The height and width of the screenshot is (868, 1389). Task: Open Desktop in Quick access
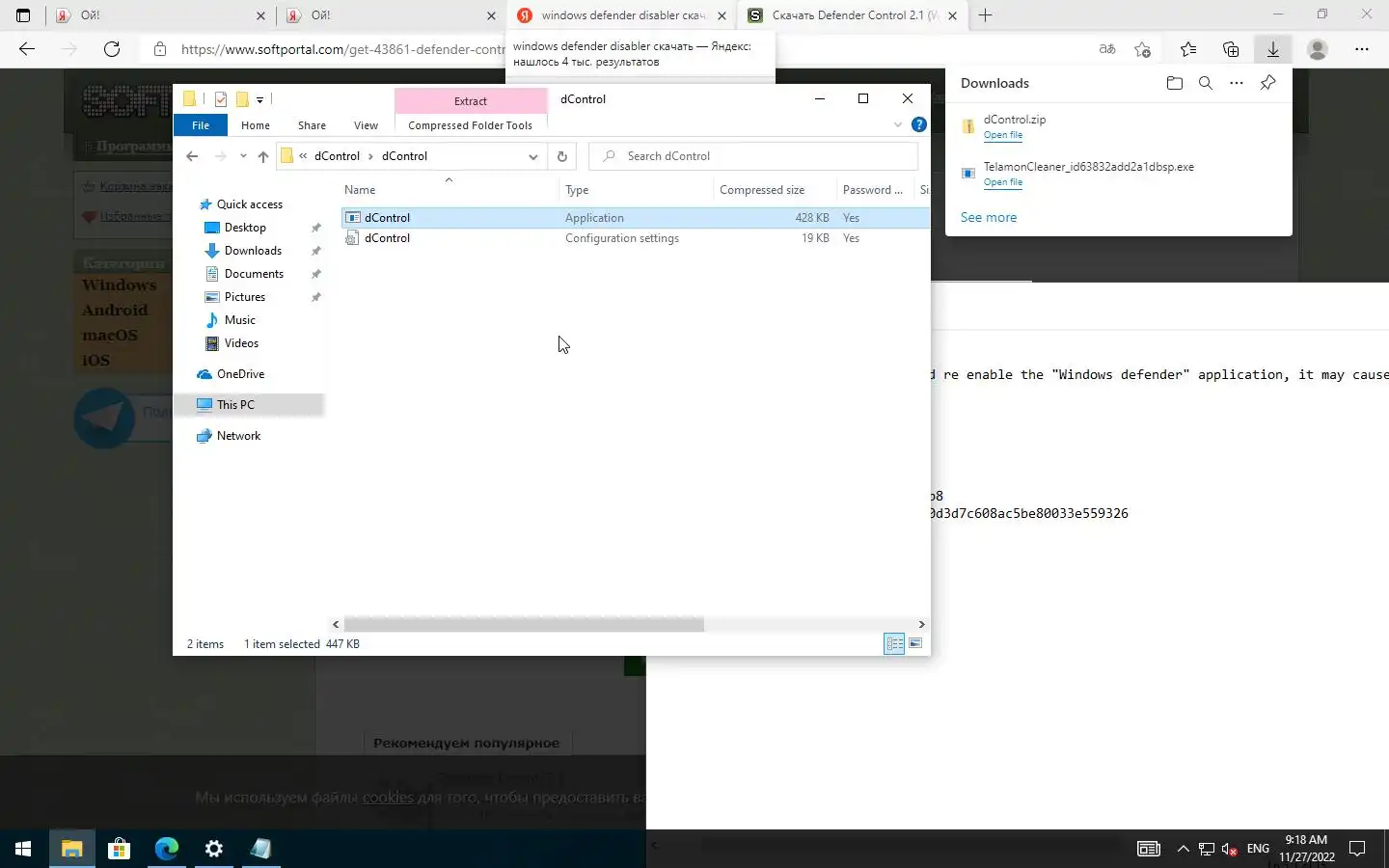click(245, 228)
